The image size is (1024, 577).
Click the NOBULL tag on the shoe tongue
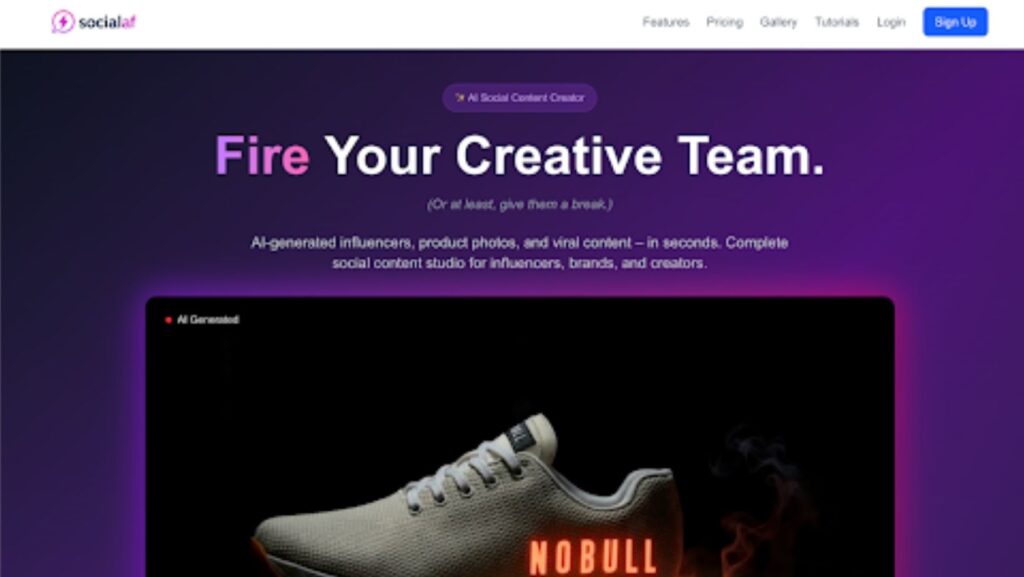pyautogui.click(x=520, y=436)
